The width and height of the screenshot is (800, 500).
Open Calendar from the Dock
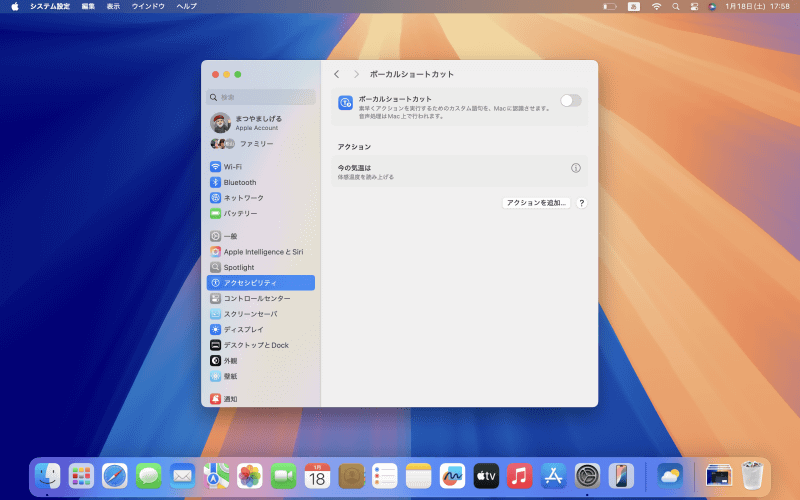pyautogui.click(x=317, y=477)
